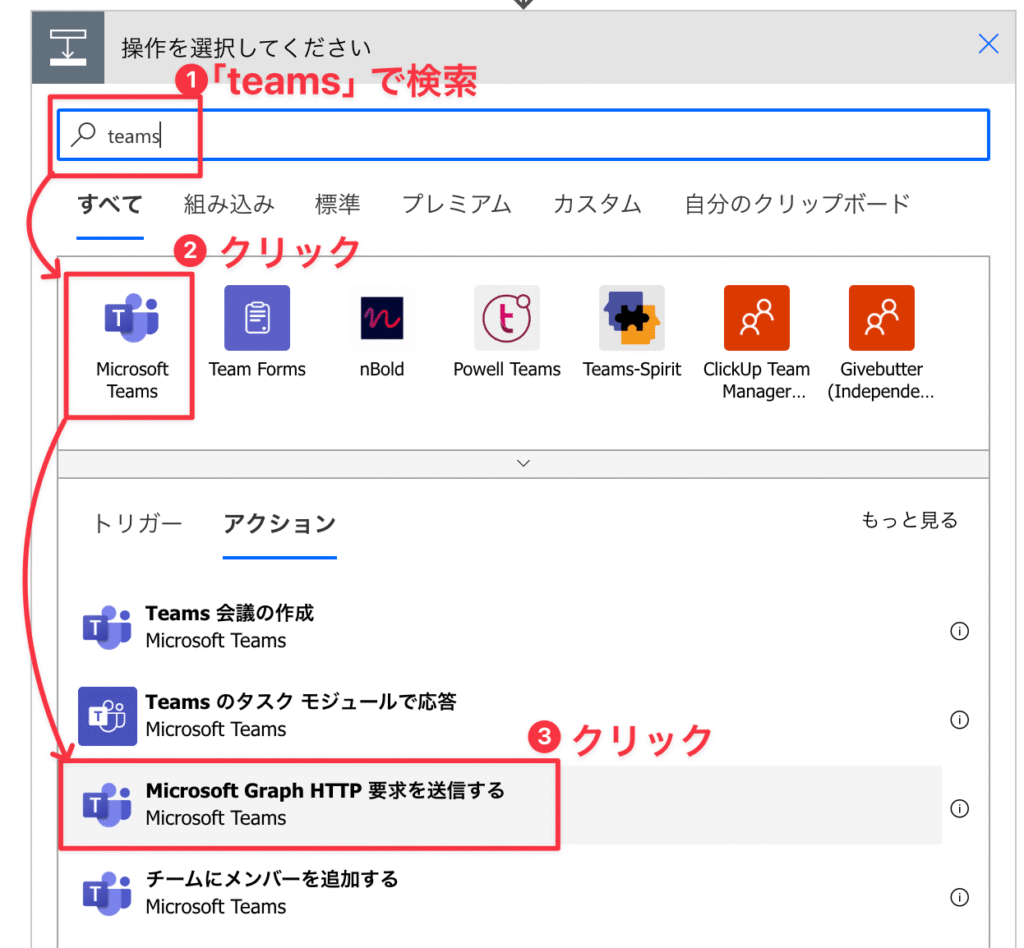
Task: Focus the teams search input field
Action: (x=523, y=134)
